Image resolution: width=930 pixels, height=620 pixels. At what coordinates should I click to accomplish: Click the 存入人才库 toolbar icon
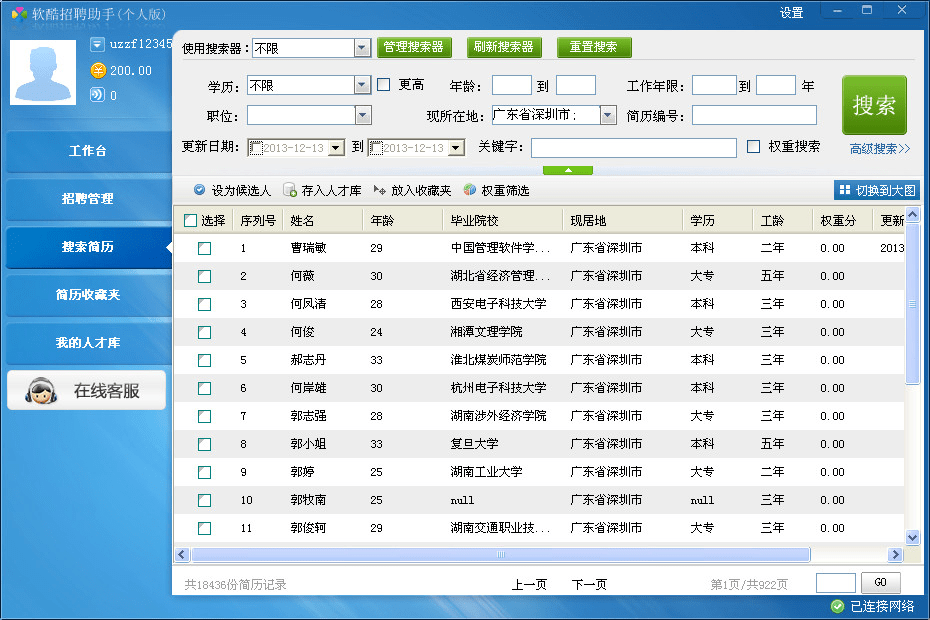coord(290,190)
